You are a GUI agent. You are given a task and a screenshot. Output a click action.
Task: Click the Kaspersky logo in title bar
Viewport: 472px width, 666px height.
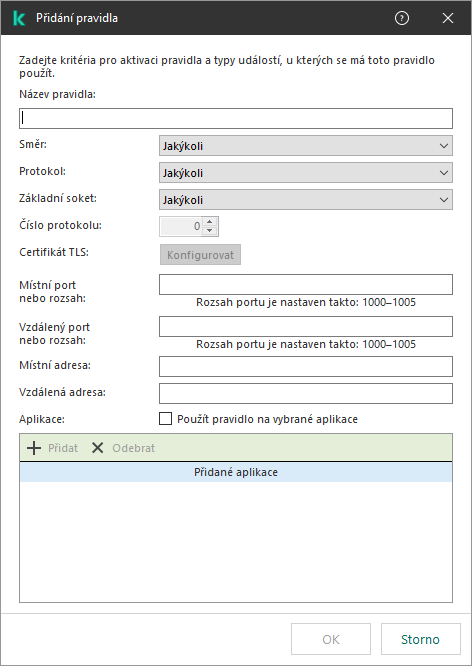(x=19, y=18)
